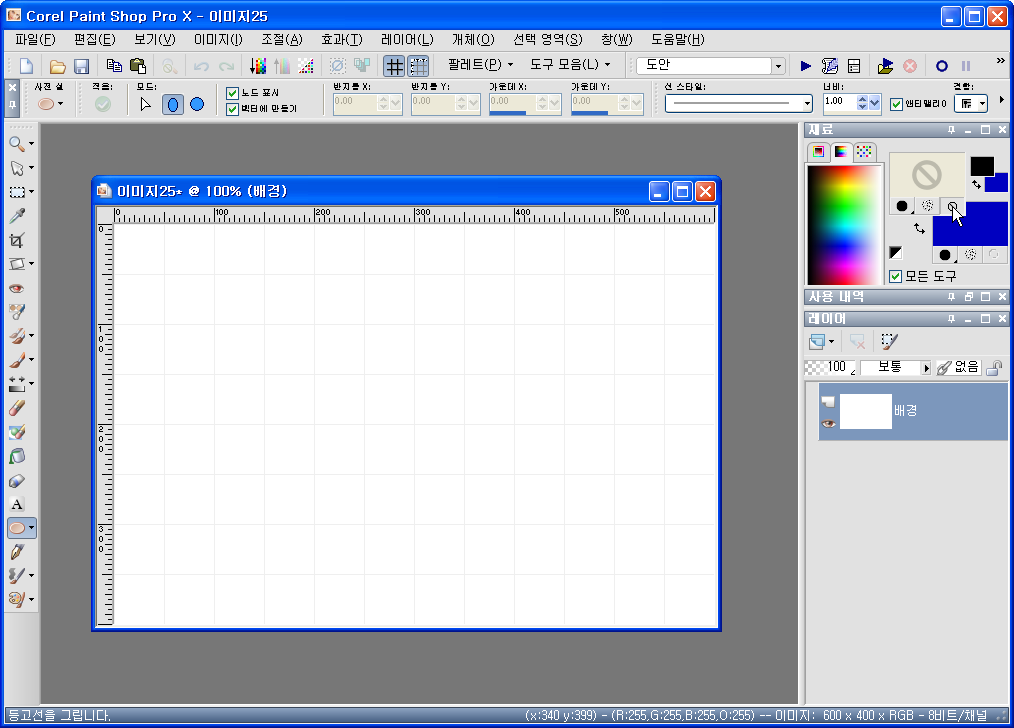Open the 효과(T) menu
The height and width of the screenshot is (728, 1014).
341,39
